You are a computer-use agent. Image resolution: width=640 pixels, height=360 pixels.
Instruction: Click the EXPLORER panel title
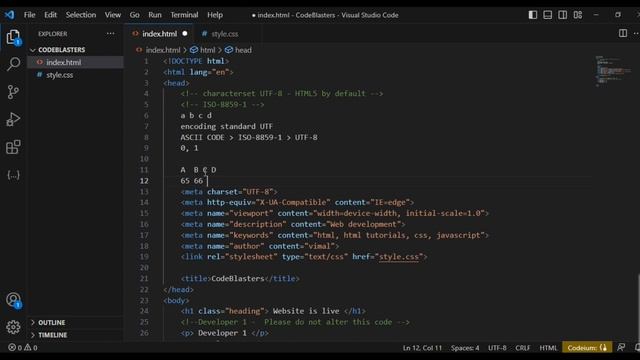click(x=53, y=34)
